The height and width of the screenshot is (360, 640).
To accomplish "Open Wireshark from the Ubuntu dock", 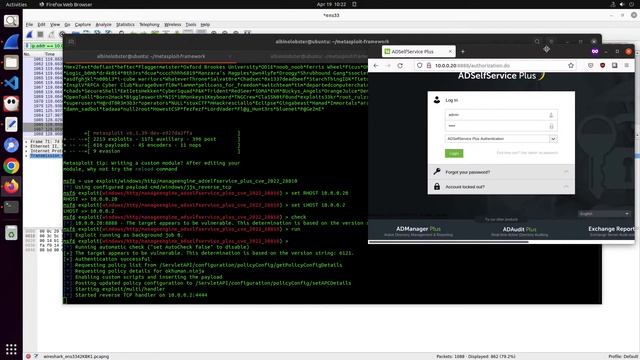I will click(11, 42).
